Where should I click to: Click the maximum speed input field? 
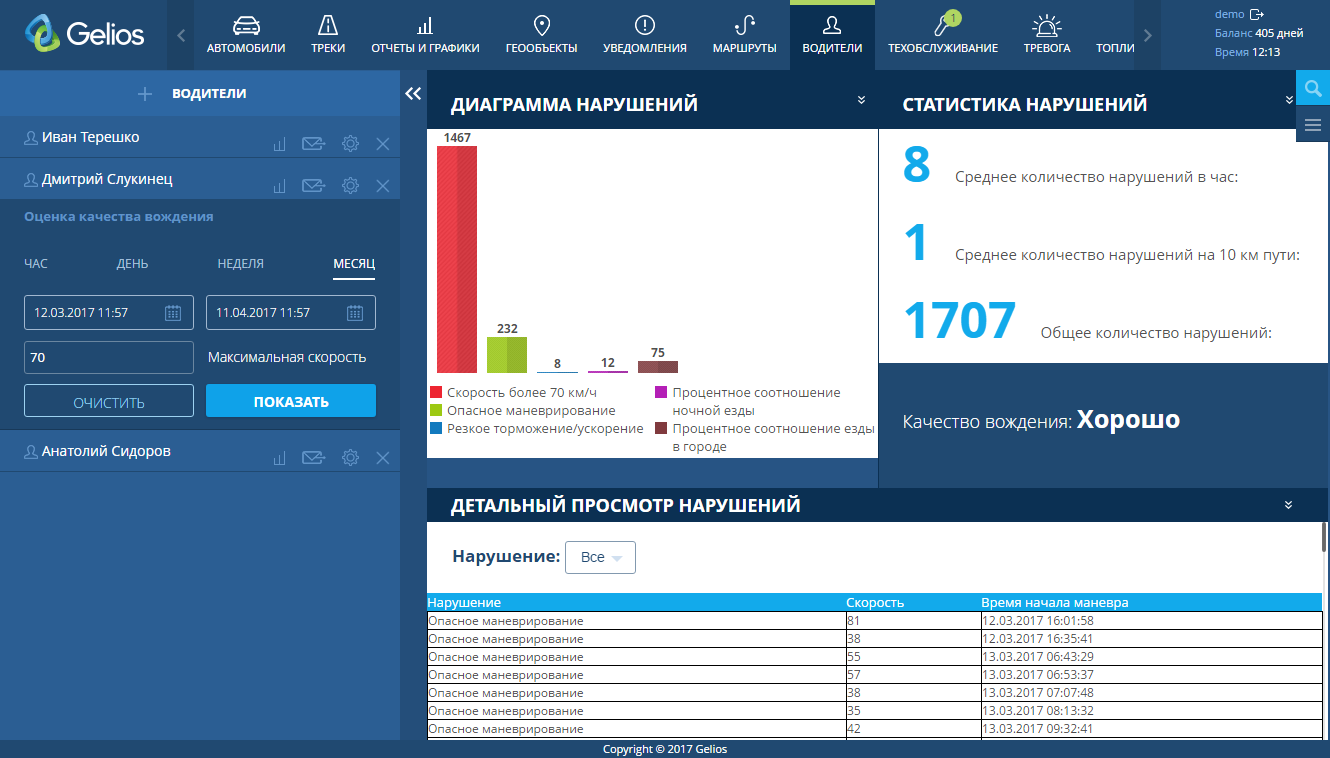tap(109, 357)
